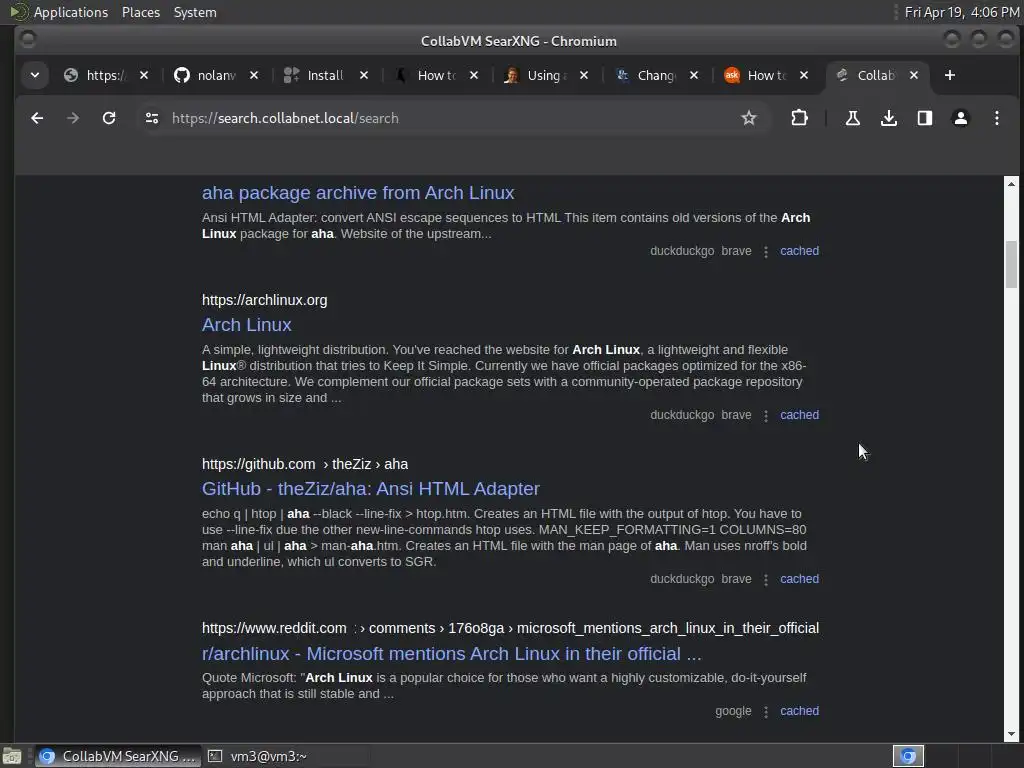Open cached link for Arch Linux result
This screenshot has width=1024, height=768.
799,415
